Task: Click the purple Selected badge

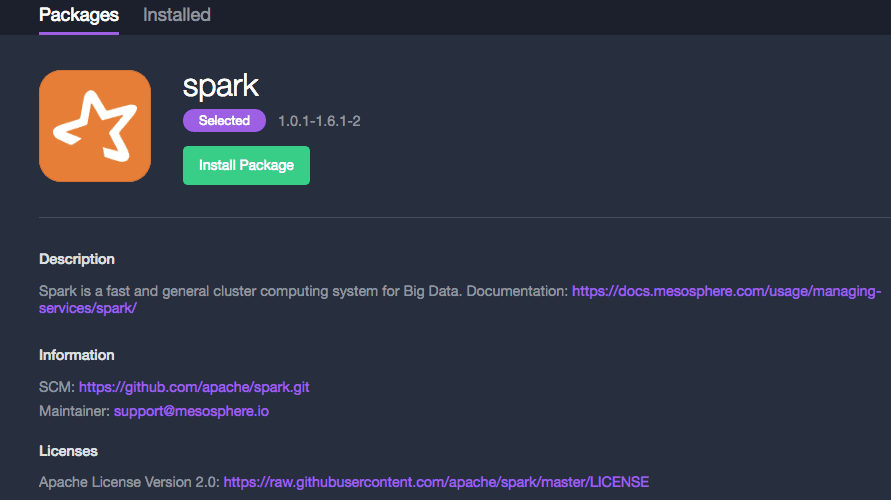Action: [224, 121]
